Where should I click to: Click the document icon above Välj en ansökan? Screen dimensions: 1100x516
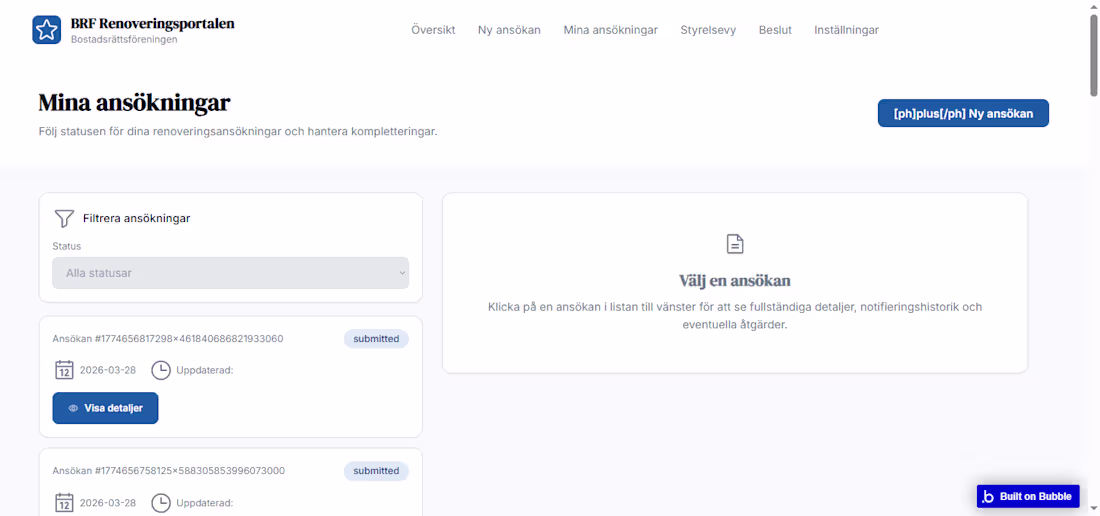pos(735,244)
